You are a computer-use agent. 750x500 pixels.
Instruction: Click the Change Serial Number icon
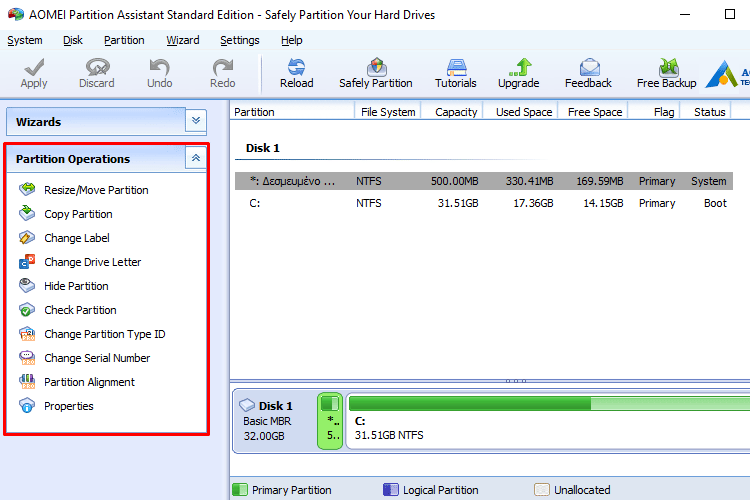coord(27,357)
